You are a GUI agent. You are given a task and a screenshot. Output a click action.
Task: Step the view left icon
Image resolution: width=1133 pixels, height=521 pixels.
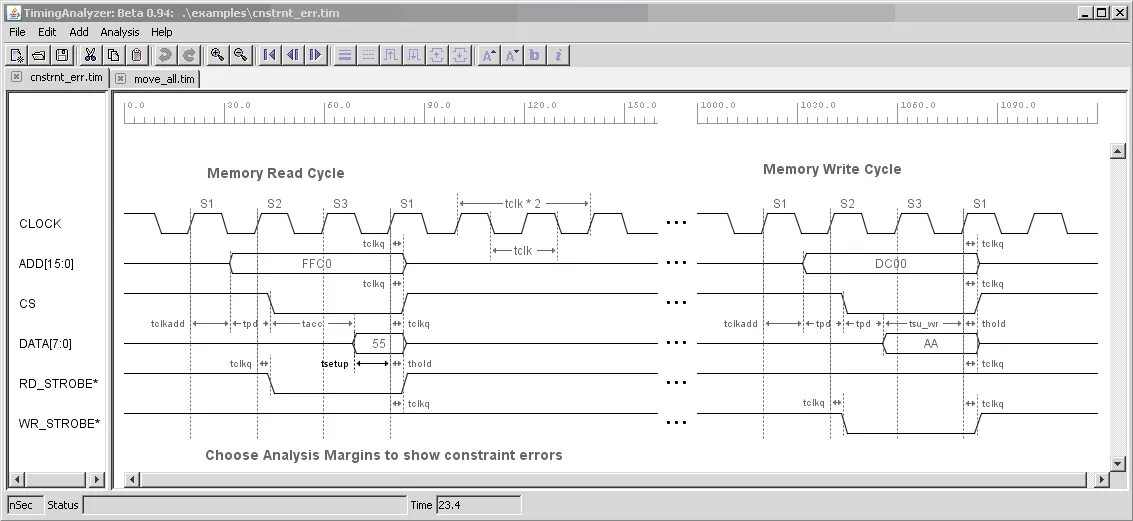(293, 55)
